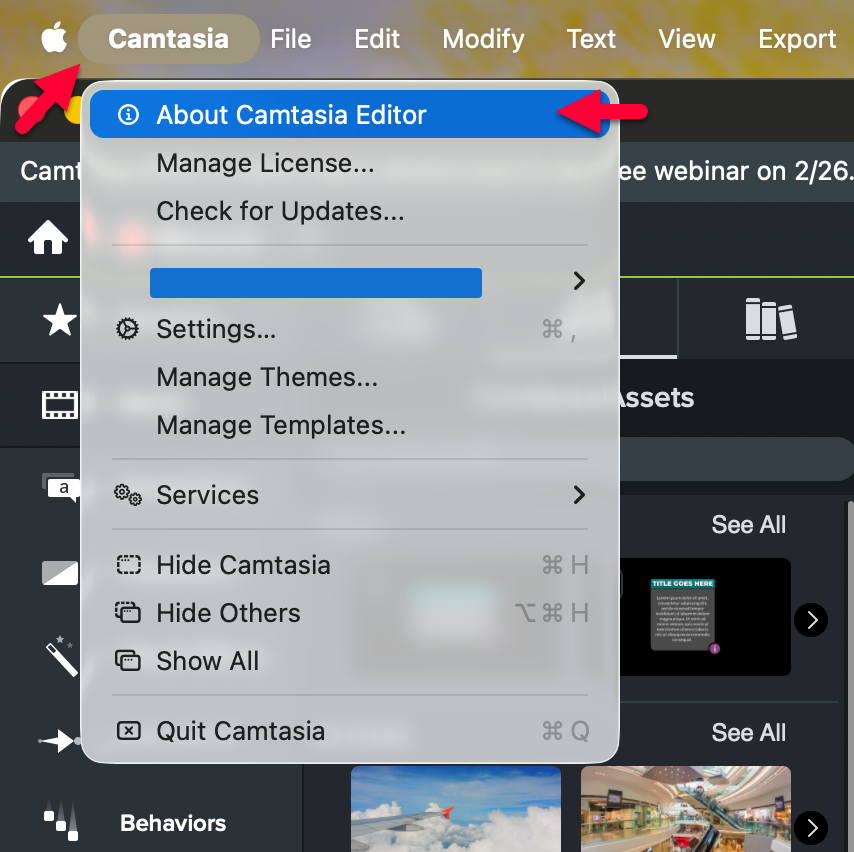Open the File menu
This screenshot has height=852, width=854.
coord(290,38)
